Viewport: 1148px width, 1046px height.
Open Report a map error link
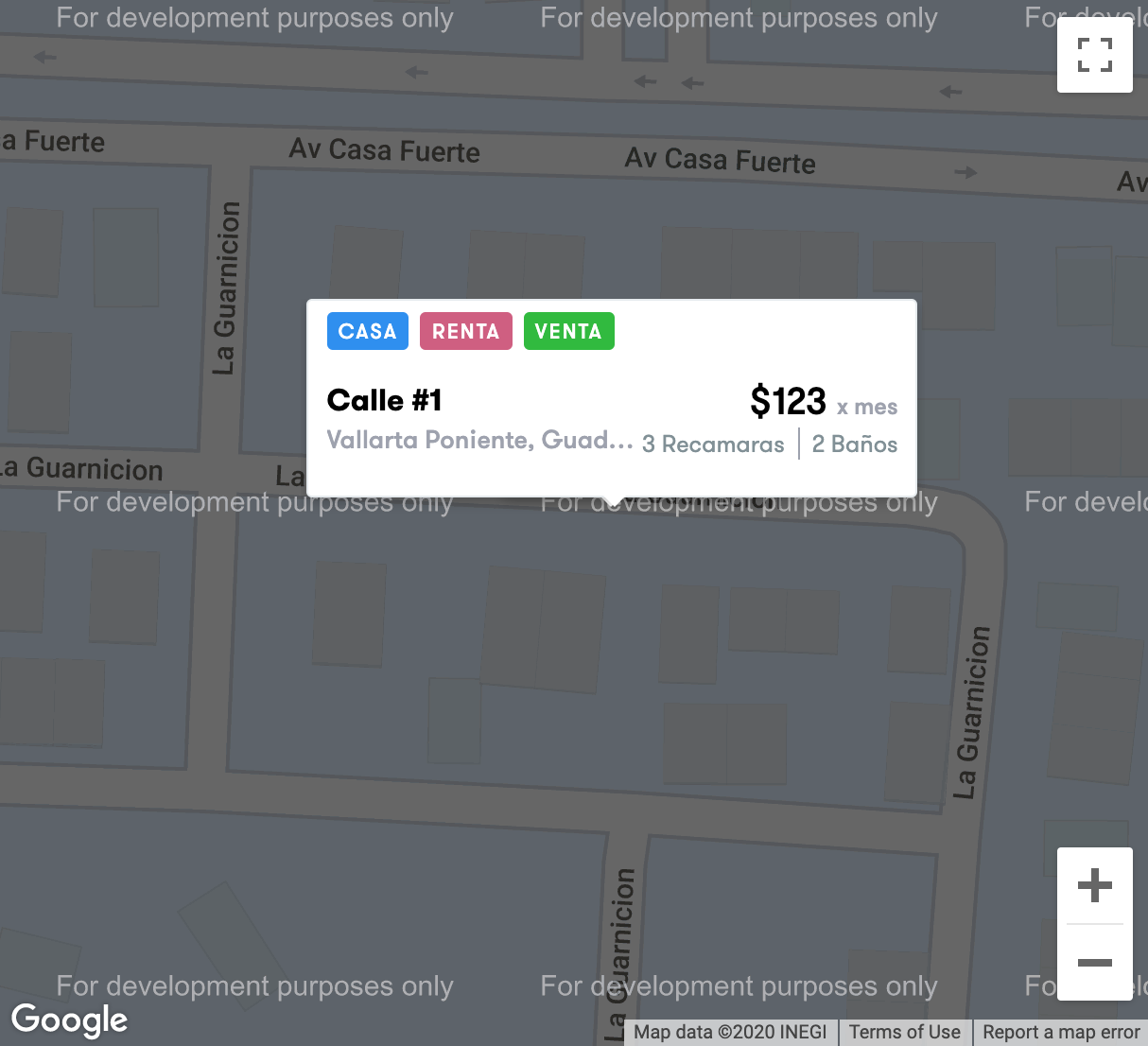coord(1061,1032)
